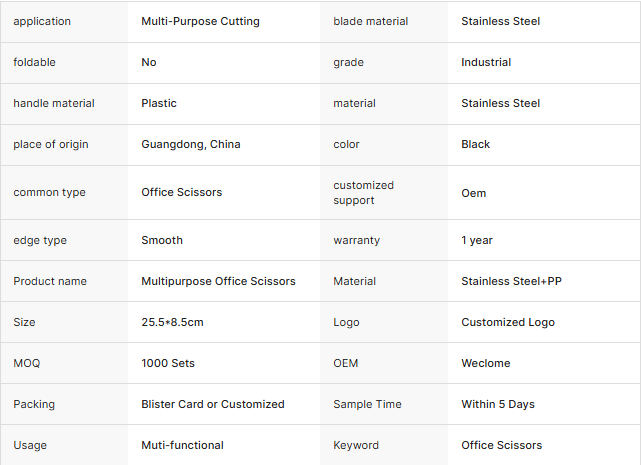Select the "Industrial" grade value
The width and height of the screenshot is (641, 465).
point(486,62)
